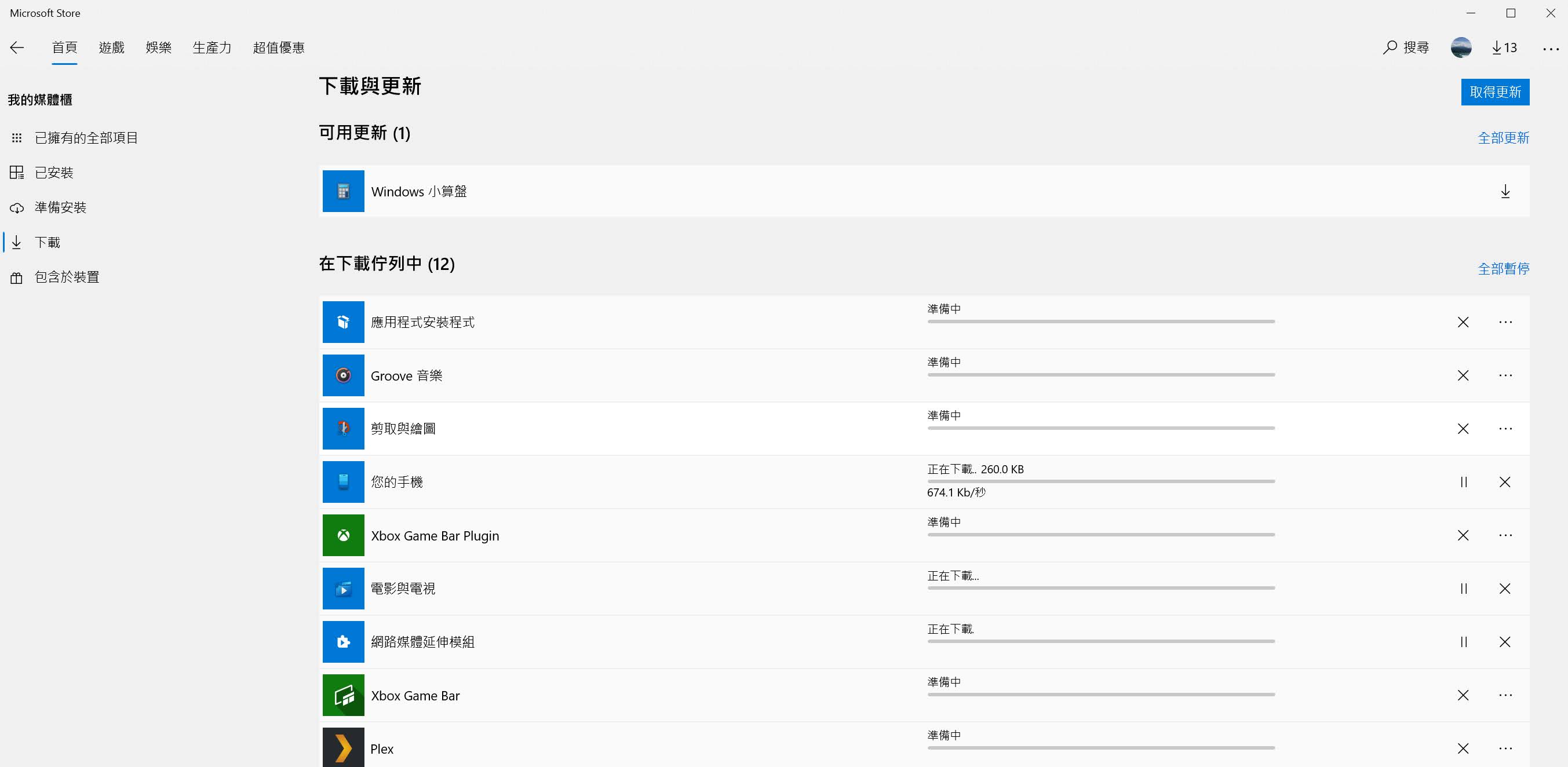This screenshot has height=767, width=1568.
Task: Open the top-right See more menu
Action: pyautogui.click(x=1551, y=49)
